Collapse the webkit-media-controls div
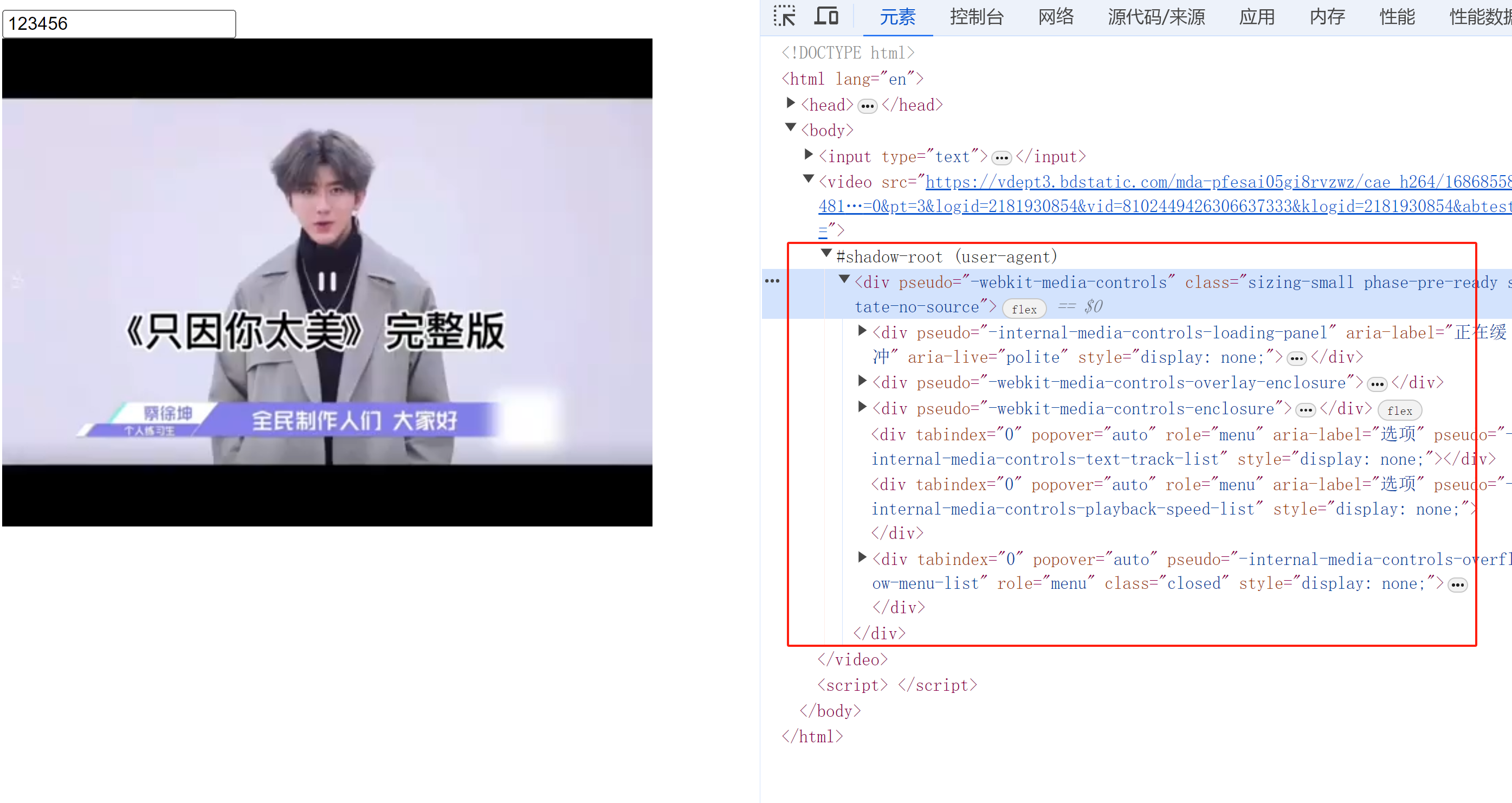 844,279
